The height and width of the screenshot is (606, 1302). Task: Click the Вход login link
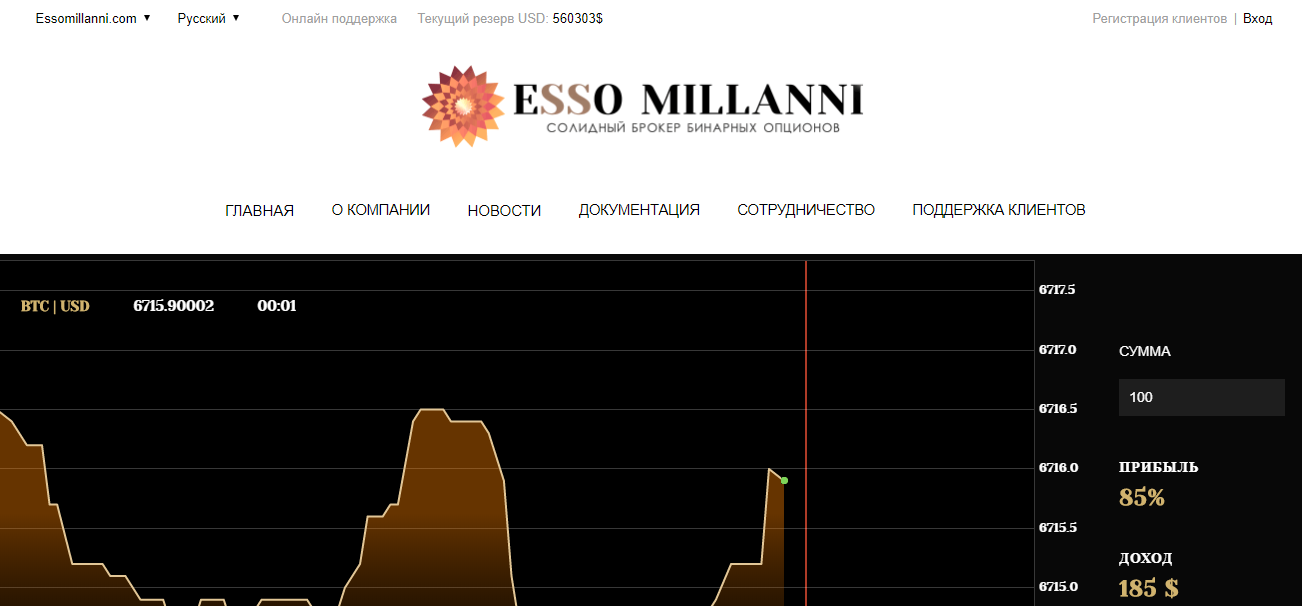[1257, 18]
